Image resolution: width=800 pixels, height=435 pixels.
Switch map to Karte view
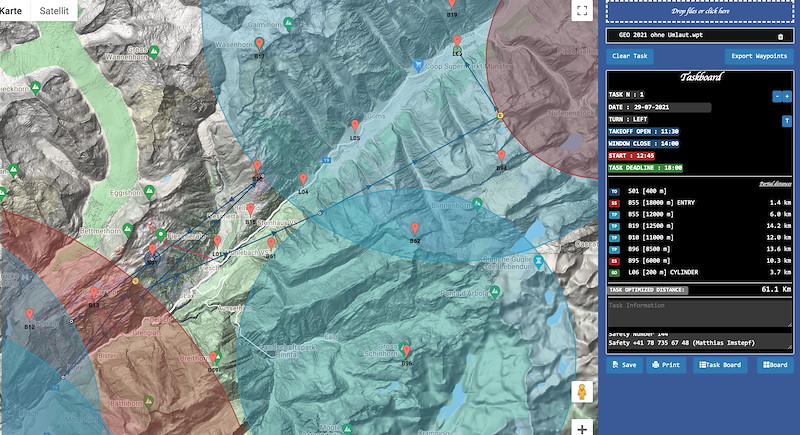tap(11, 11)
